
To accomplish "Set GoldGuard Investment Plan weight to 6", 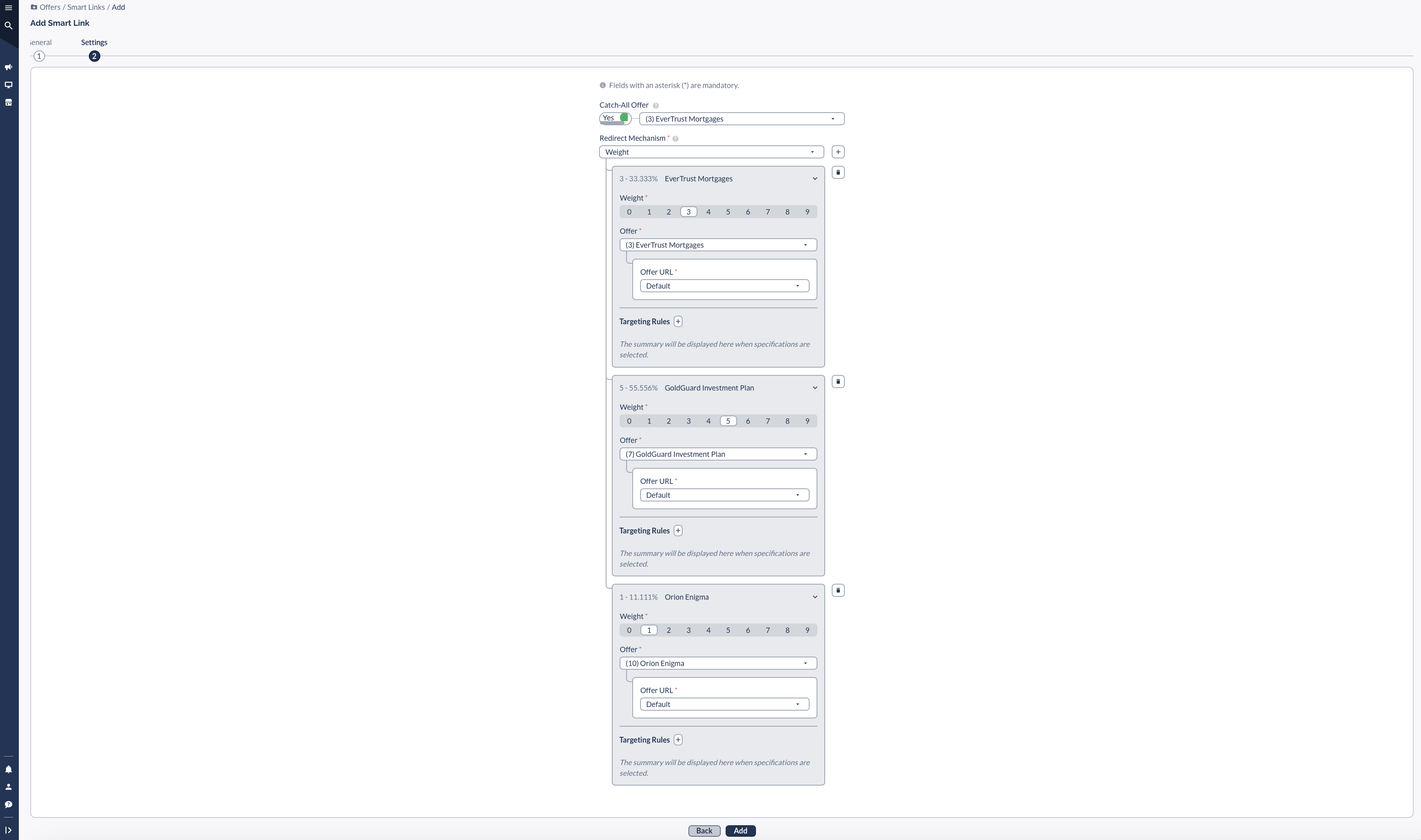I will (x=748, y=421).
